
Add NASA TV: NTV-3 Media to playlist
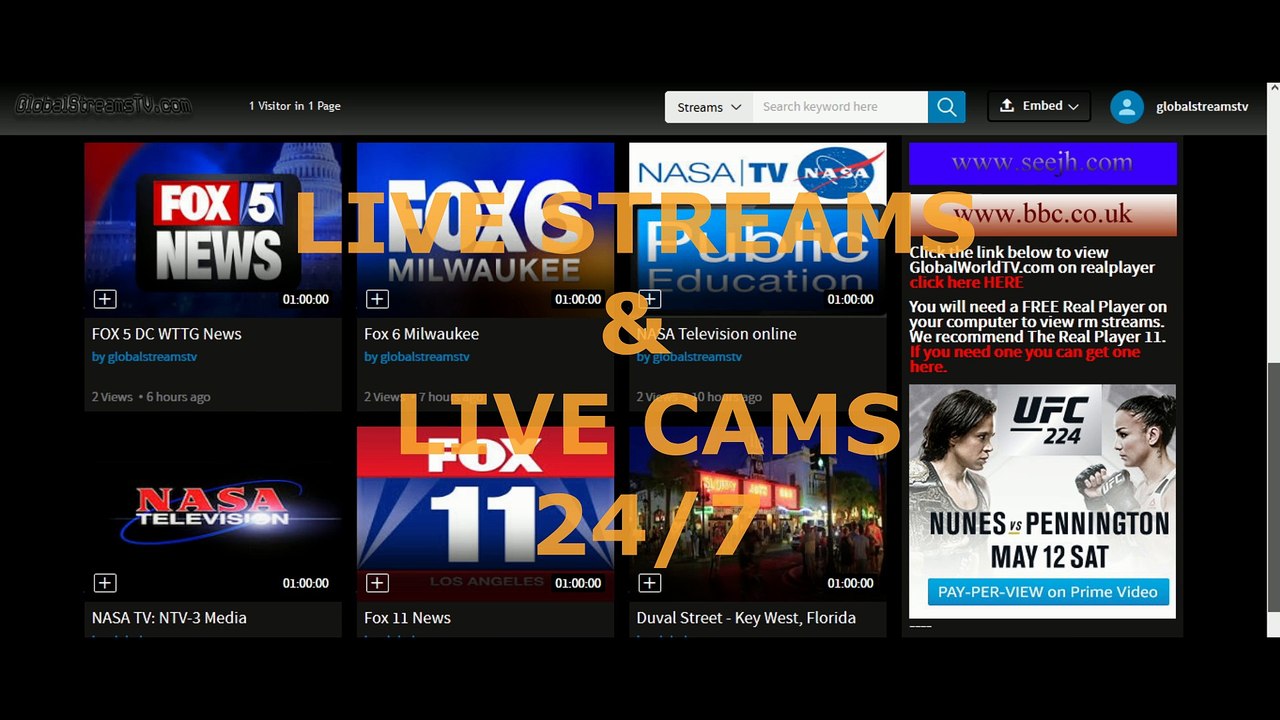[105, 583]
